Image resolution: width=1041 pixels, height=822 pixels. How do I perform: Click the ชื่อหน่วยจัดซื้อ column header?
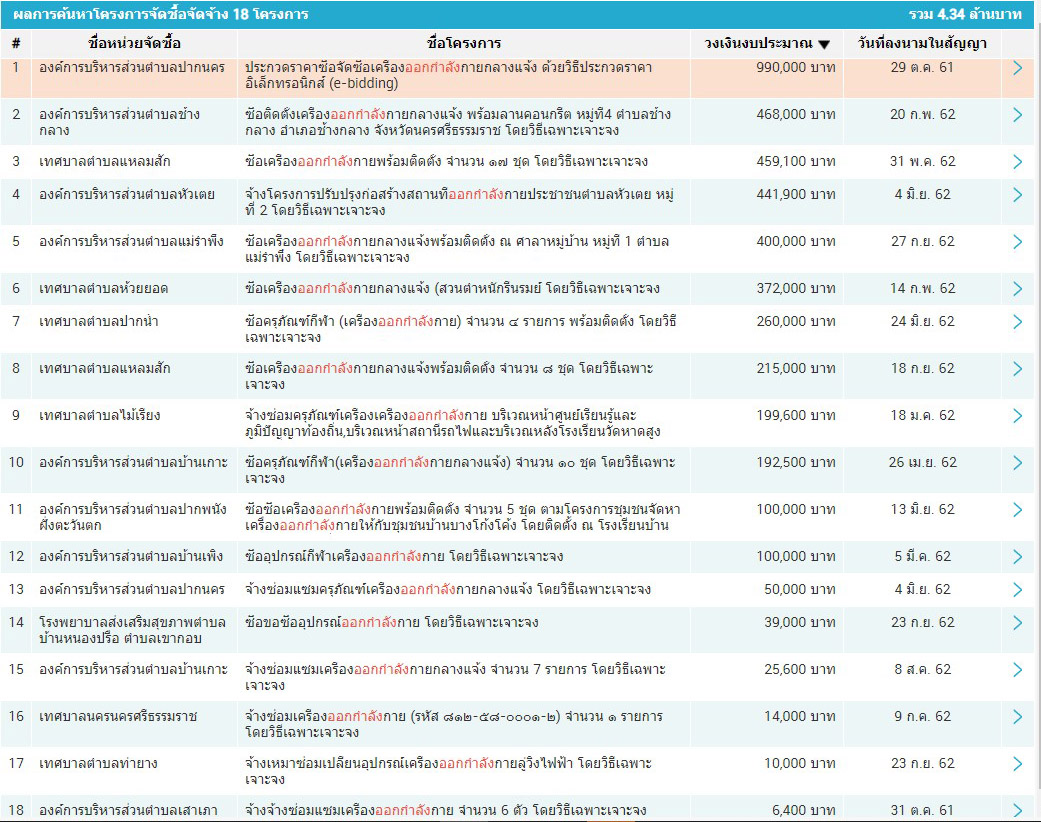pos(134,44)
